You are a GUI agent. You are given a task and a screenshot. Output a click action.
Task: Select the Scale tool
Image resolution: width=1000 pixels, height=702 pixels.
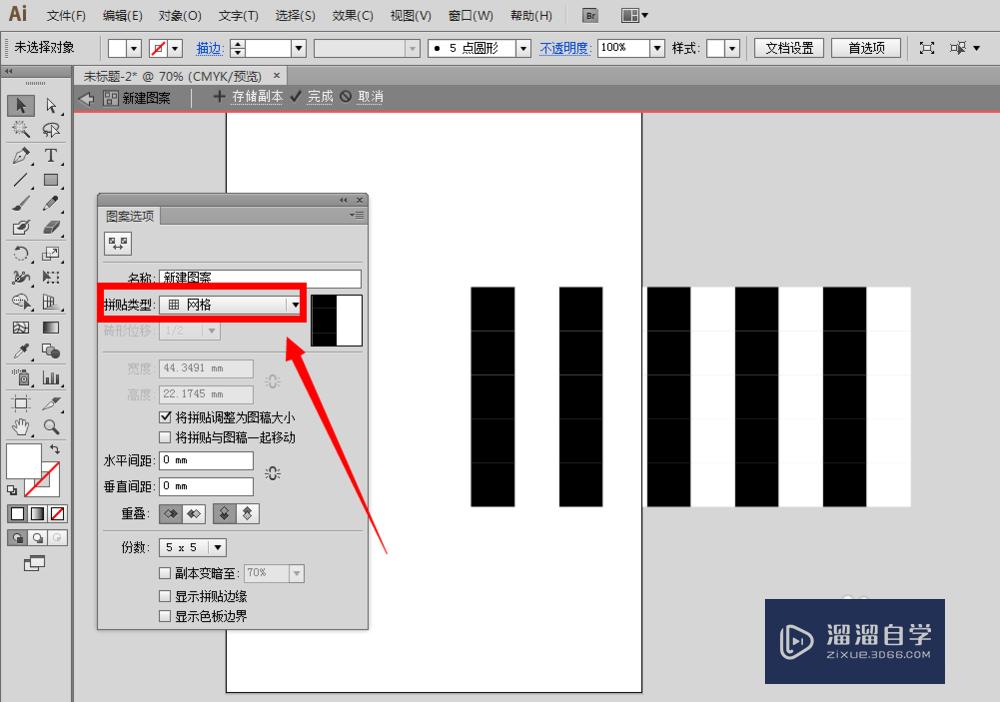coord(51,254)
